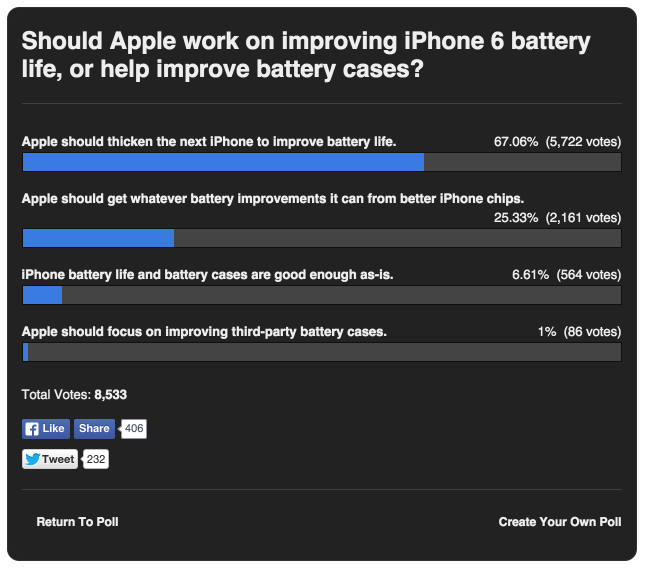Click the Facebook logo icon
This screenshot has height=570, width=645.
[x=32, y=429]
